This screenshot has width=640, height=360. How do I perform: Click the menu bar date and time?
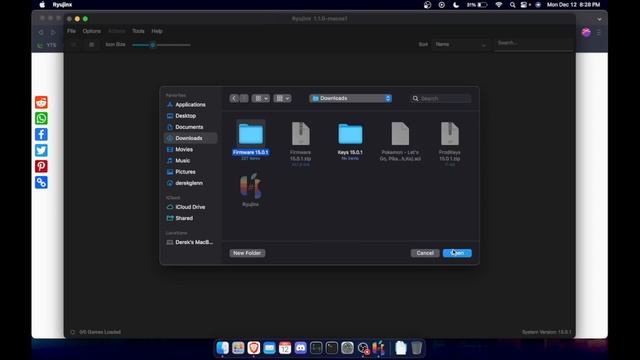click(573, 5)
